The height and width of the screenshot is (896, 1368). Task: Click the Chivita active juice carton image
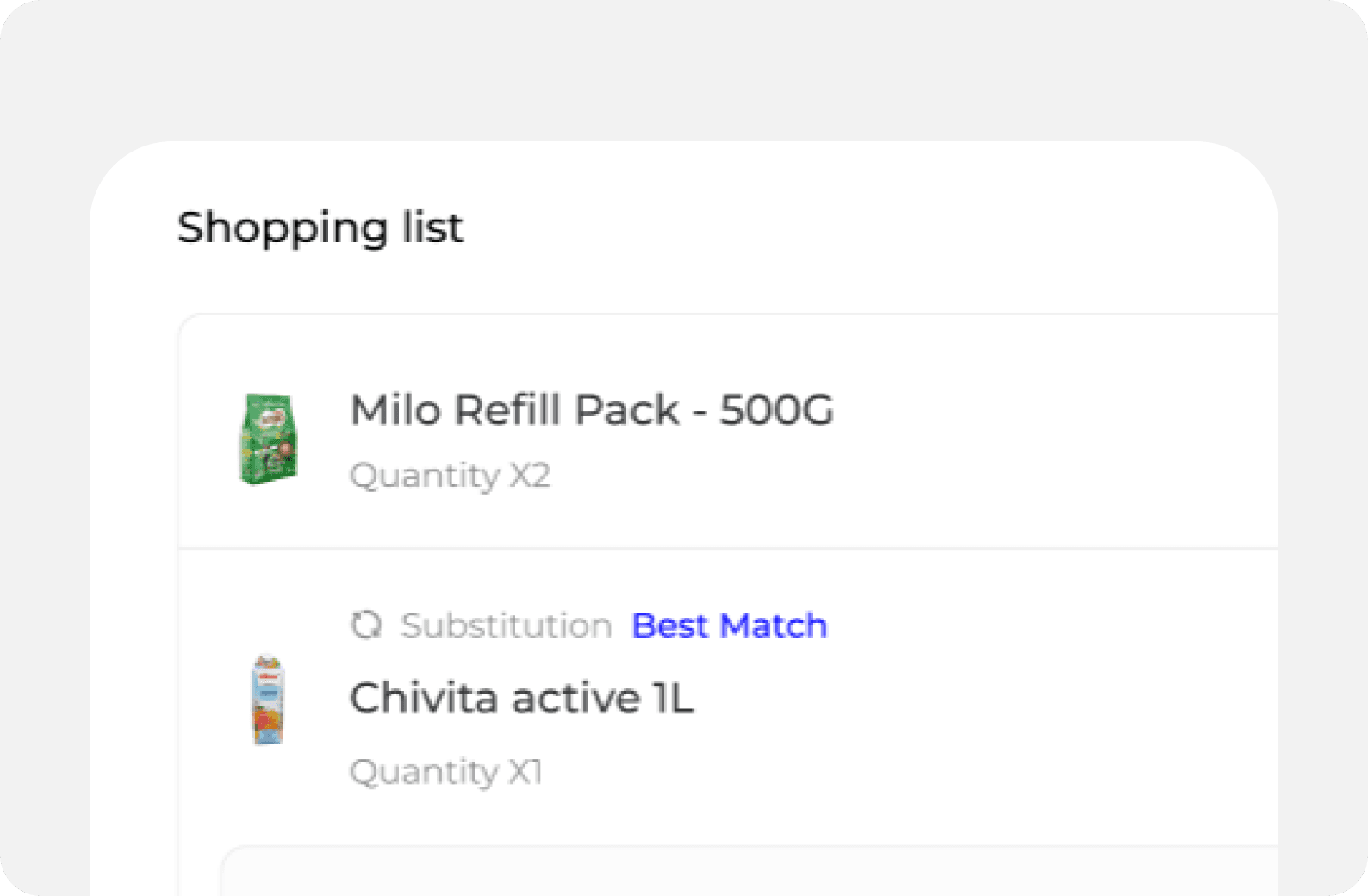(268, 700)
